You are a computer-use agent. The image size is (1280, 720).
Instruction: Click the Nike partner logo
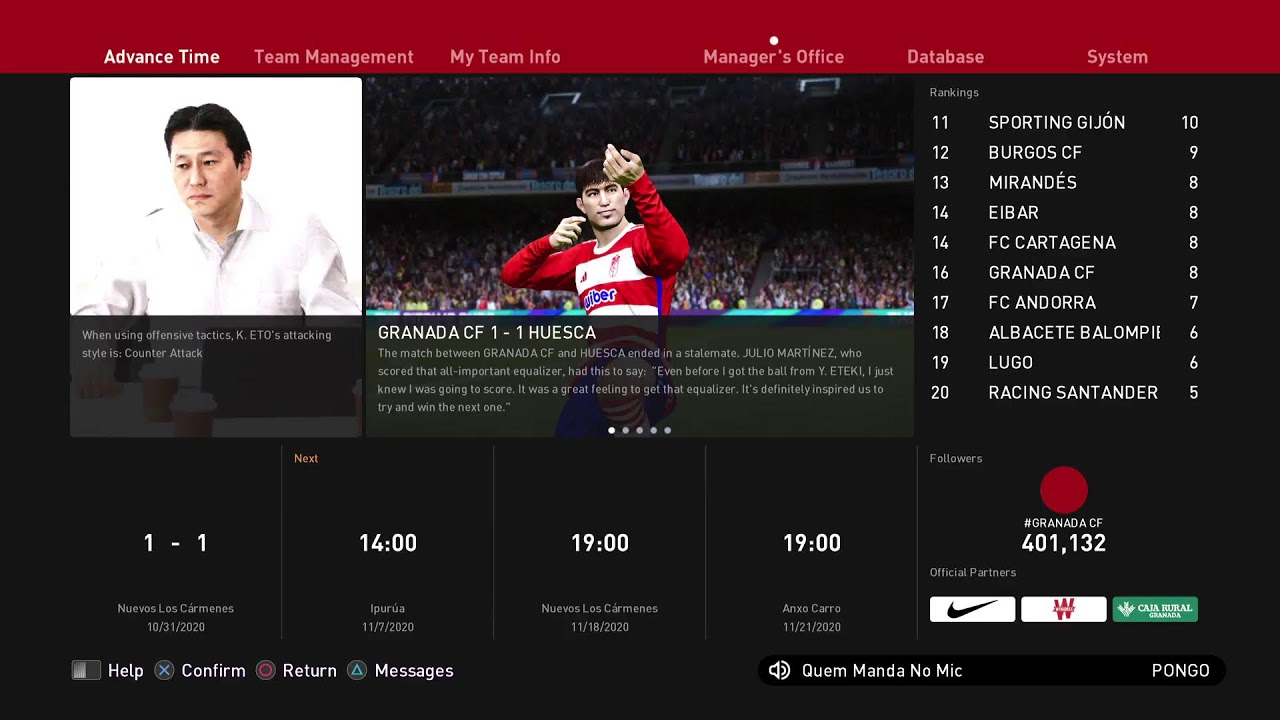pos(972,609)
